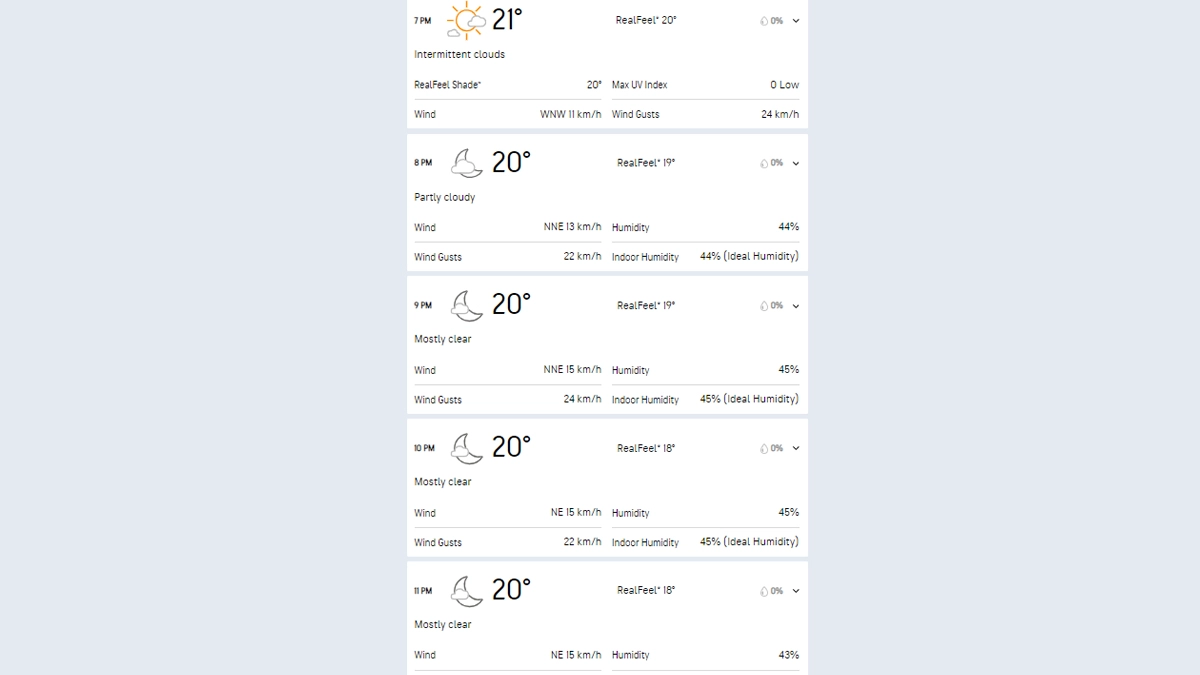Screen dimensions: 1200x675
Task: Click the 11 PM mostly clear moon icon
Action: [x=466, y=591]
